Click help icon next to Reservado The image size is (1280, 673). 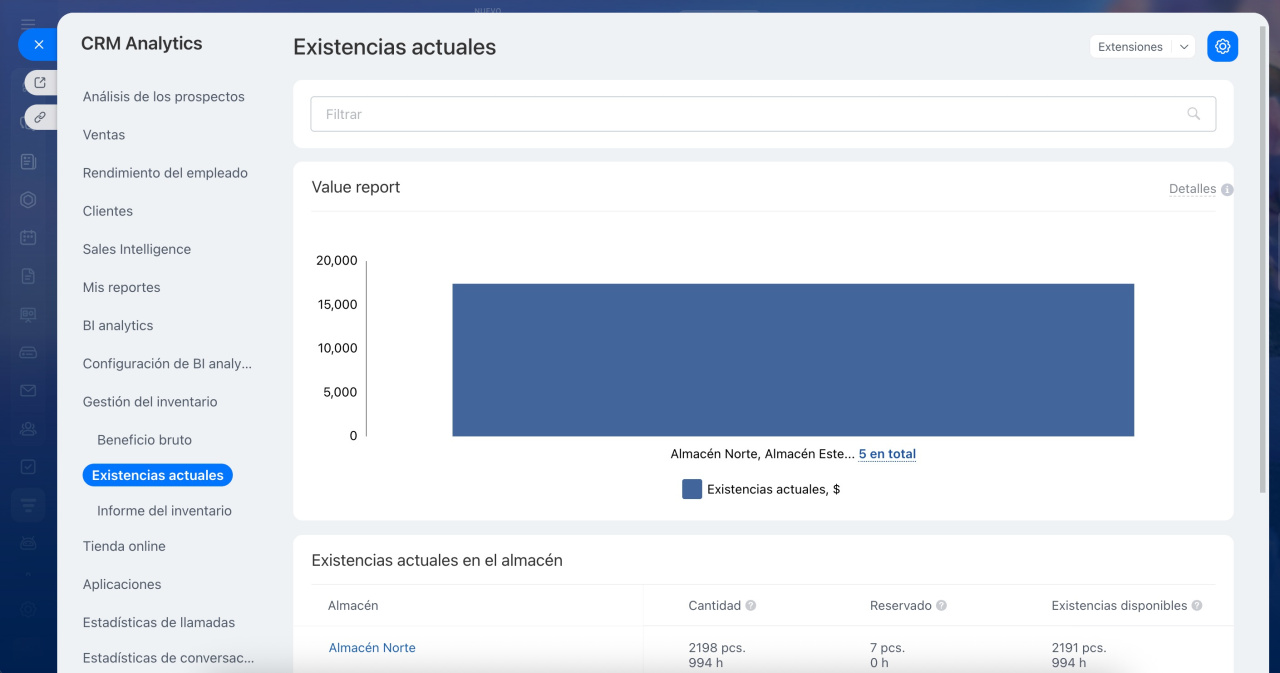click(941, 606)
